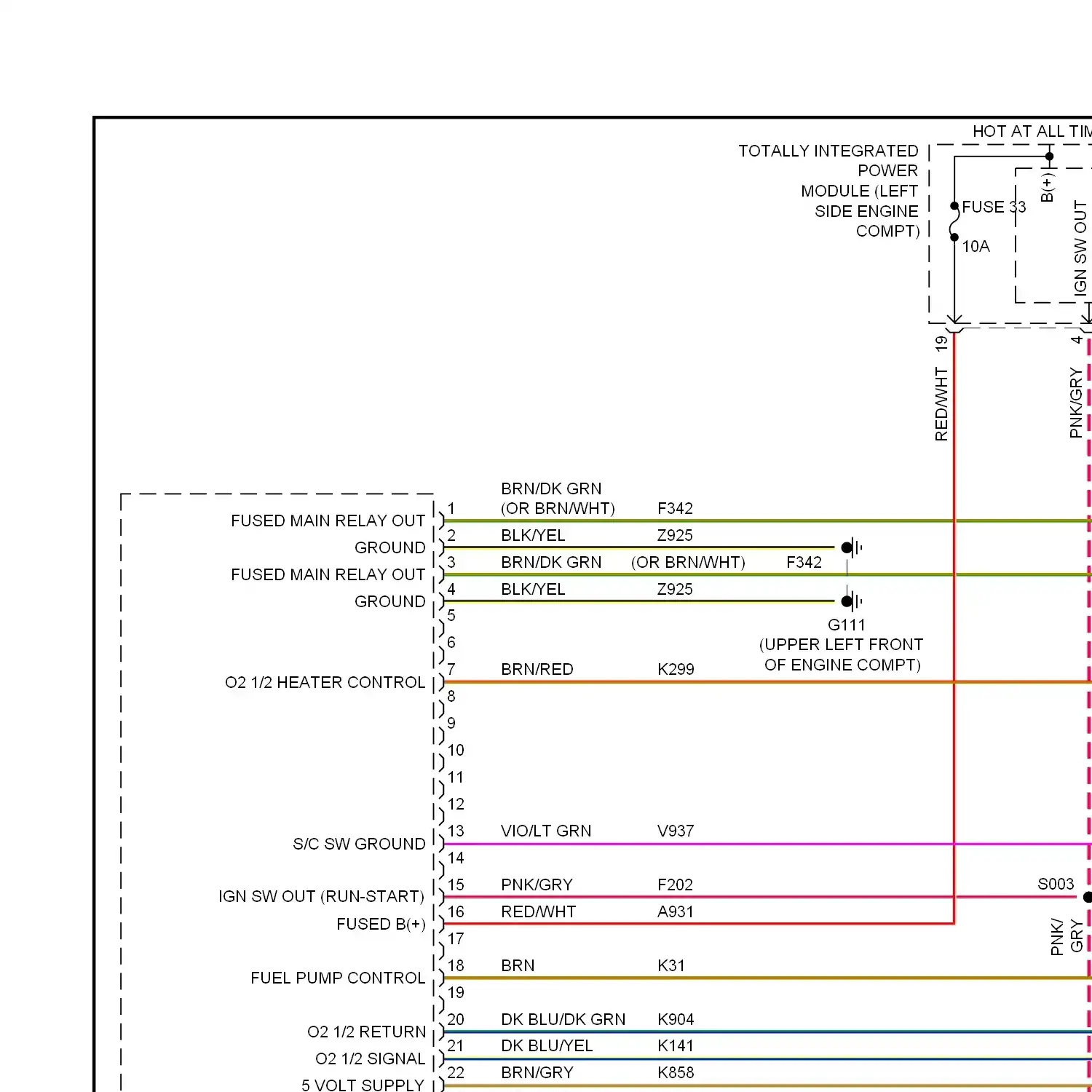Screen dimensions: 1092x1092
Task: Click "FUSED MAIN RELAY OUT" label beside pin 1
Action: tap(328, 521)
